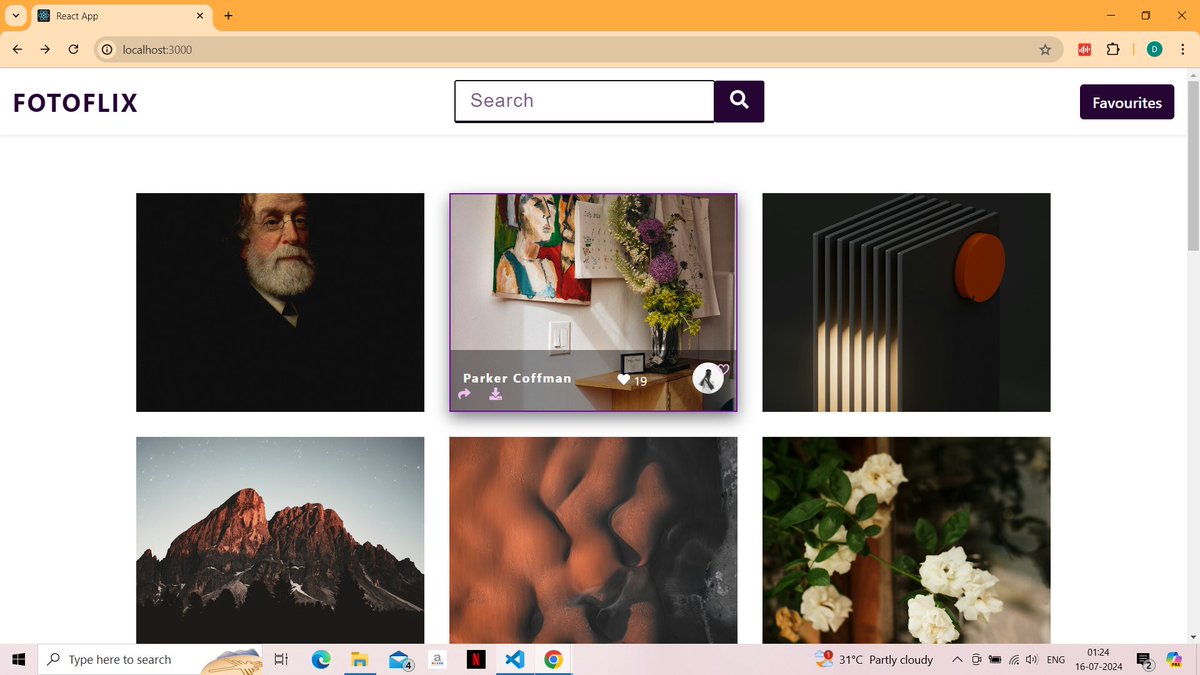Open the Amazon app on taskbar

pos(437,659)
